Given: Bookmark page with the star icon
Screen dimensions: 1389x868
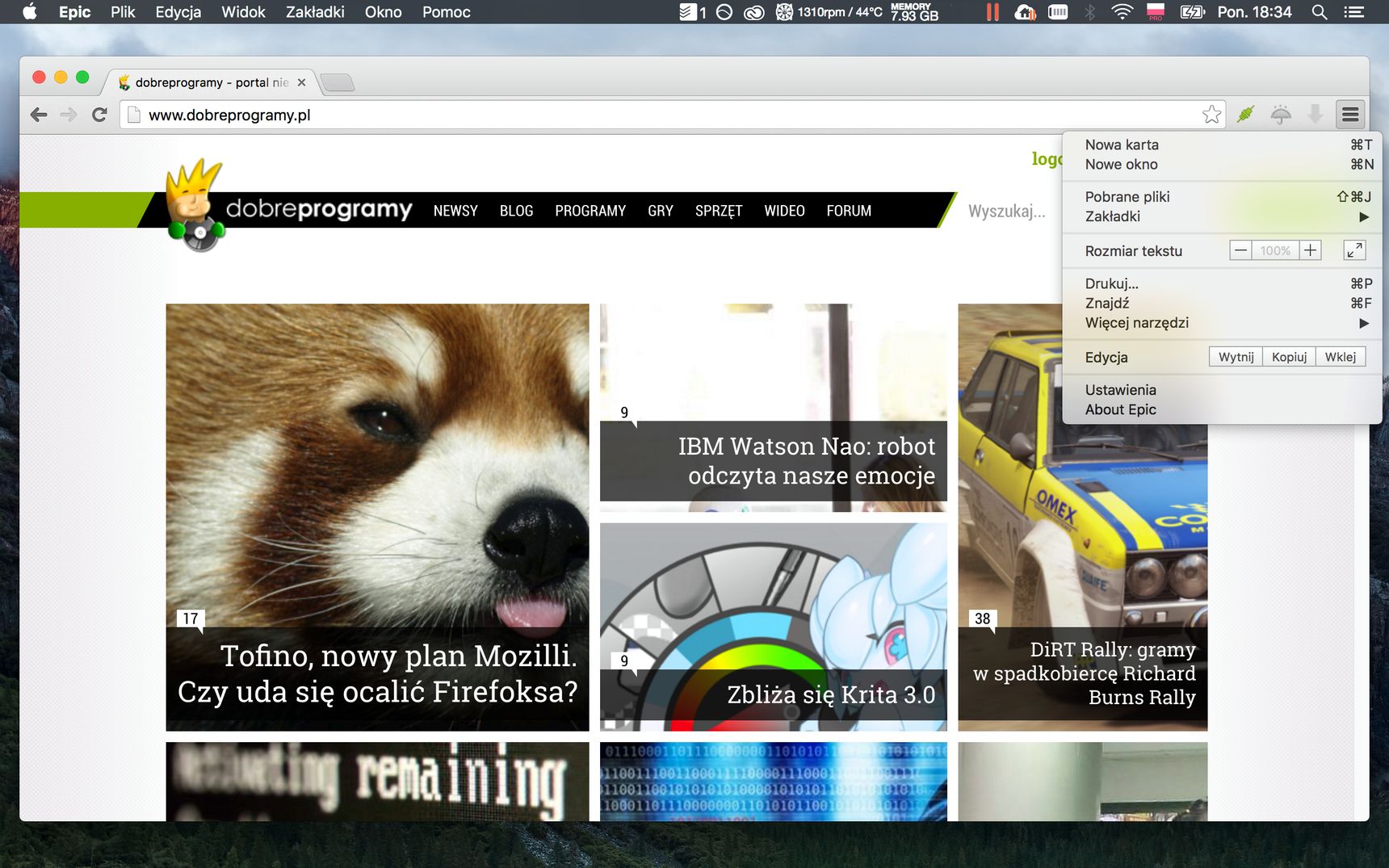Looking at the screenshot, I should click(1211, 115).
